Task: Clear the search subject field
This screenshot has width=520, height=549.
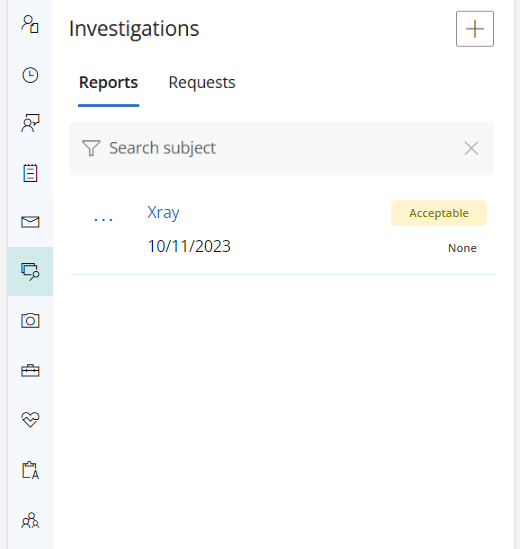Action: 471,148
